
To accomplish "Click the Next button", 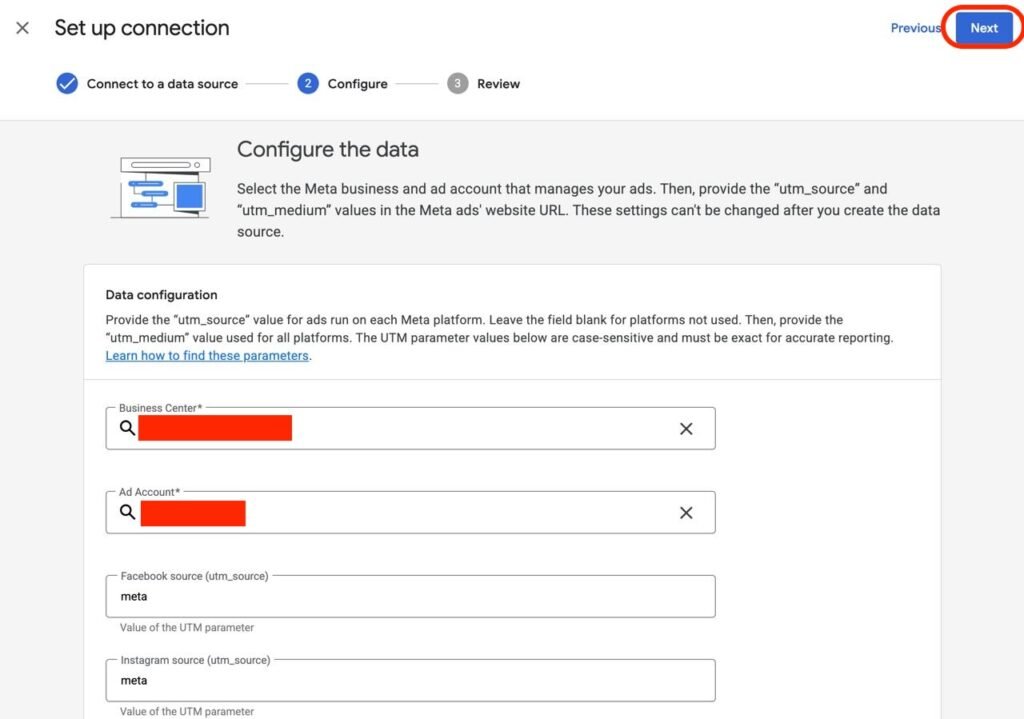I will (x=984, y=28).
